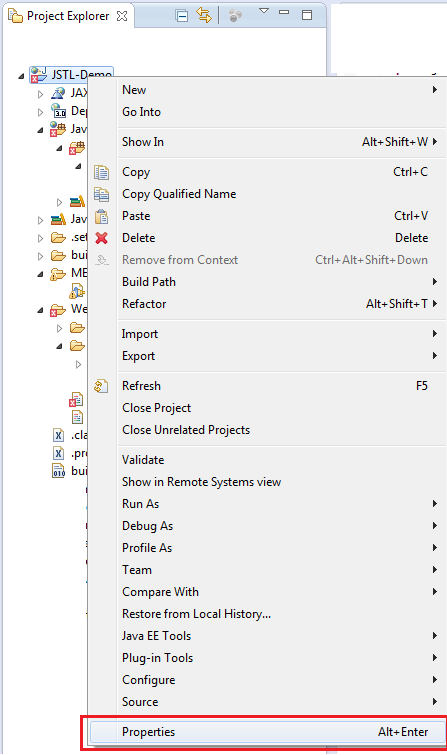
Task: Expand the build folder node
Action: (40, 256)
